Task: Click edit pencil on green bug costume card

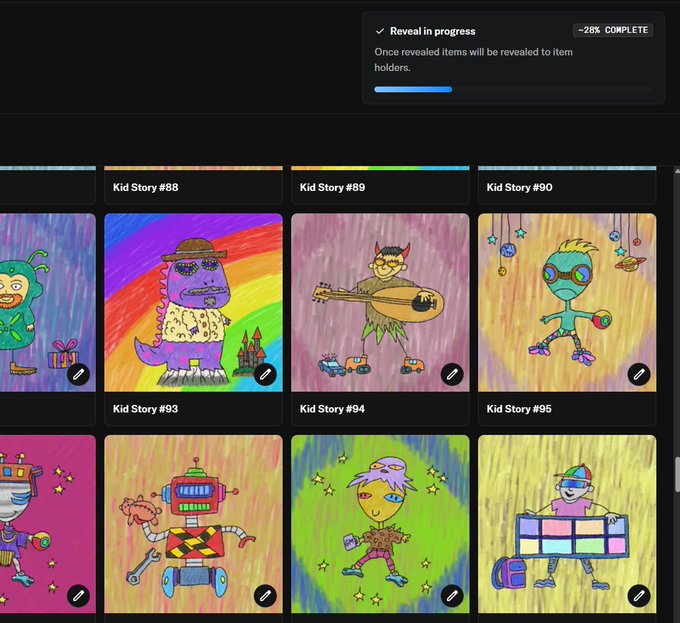Action: pyautogui.click(x=78, y=374)
